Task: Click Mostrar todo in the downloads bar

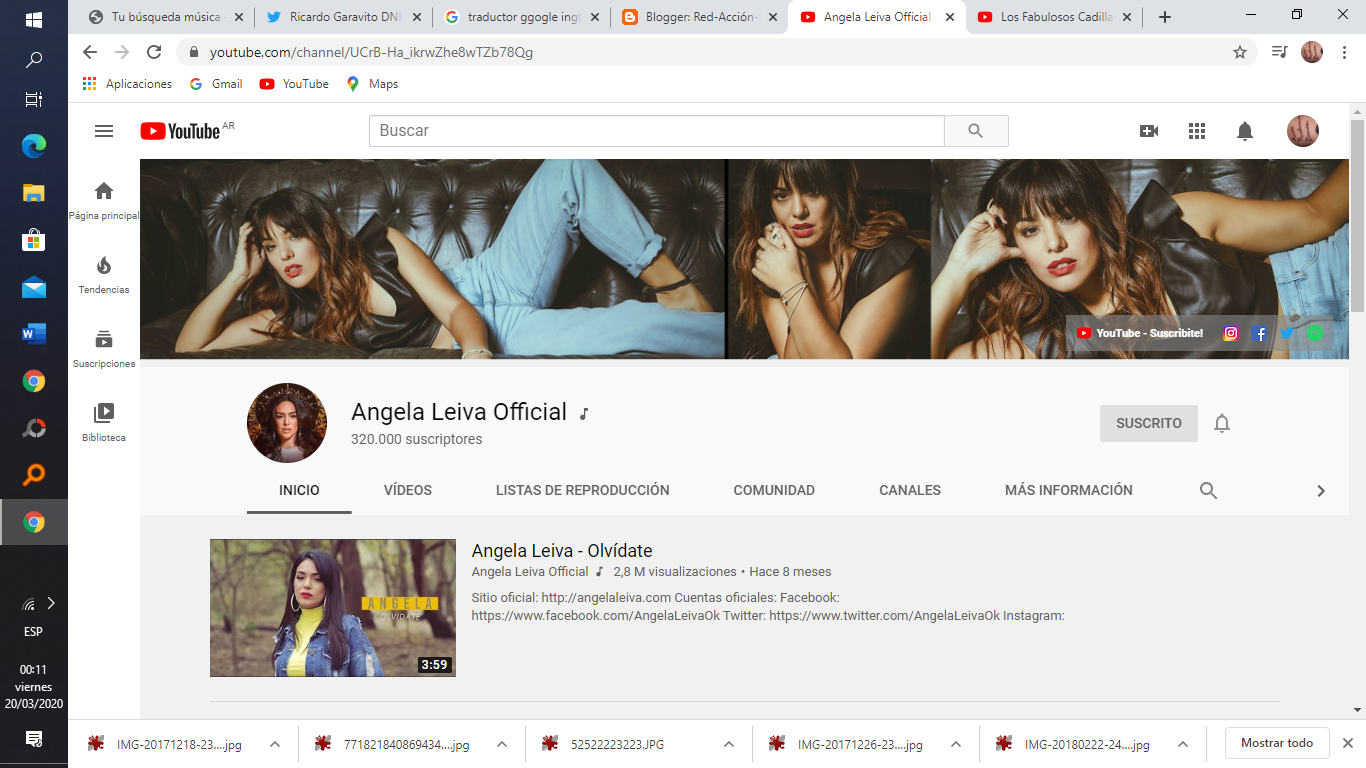Action: coord(1277,743)
